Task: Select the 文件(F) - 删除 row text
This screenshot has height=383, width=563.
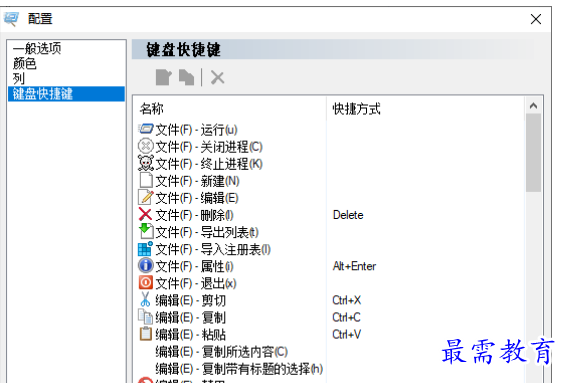Action: (194, 215)
